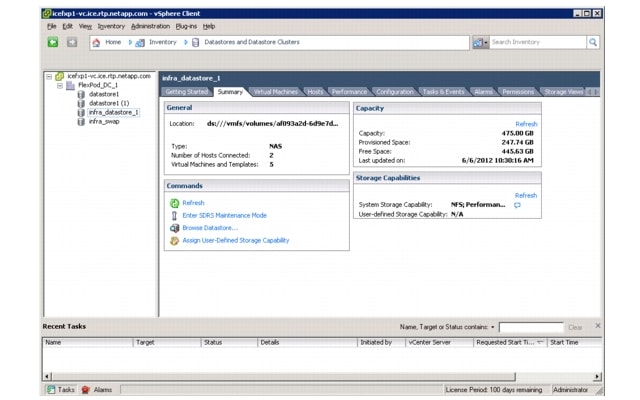Viewport: 640px width, 400px height.
Task: Click the Home icon in address bar
Action: [96, 42]
